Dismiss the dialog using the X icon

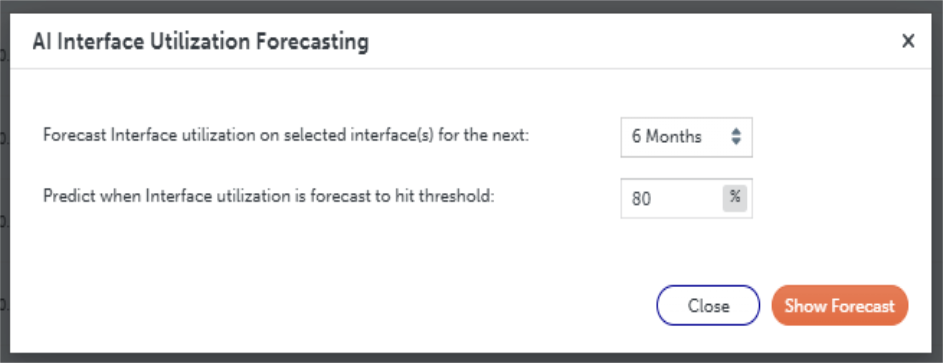click(x=908, y=41)
